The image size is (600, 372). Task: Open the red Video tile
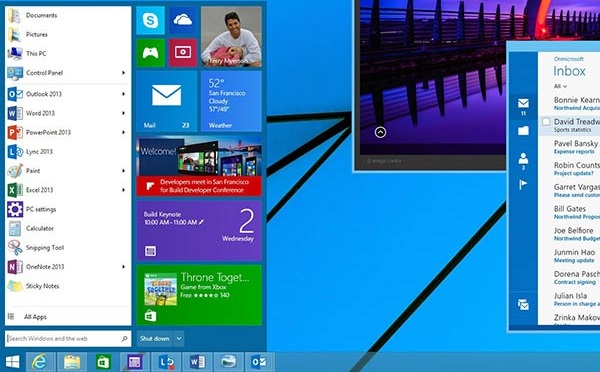tap(183, 52)
